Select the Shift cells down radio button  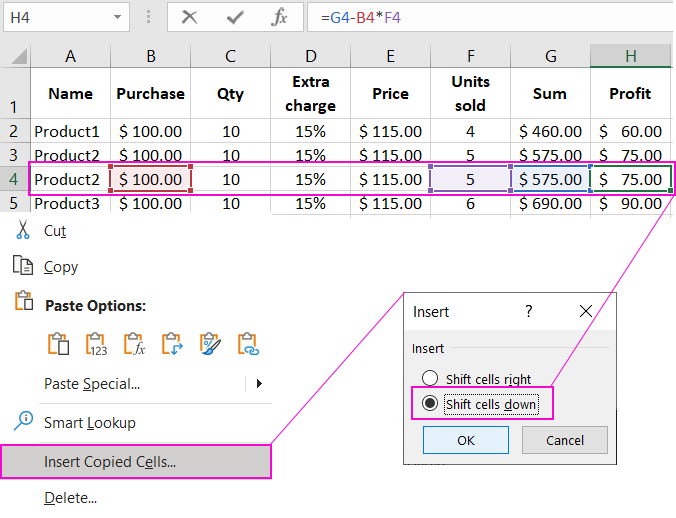point(430,404)
